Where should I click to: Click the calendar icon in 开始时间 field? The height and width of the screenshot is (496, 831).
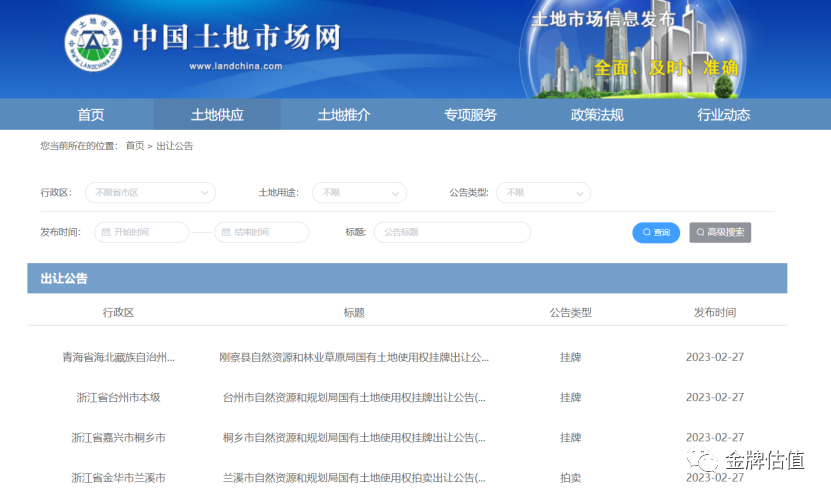106,232
